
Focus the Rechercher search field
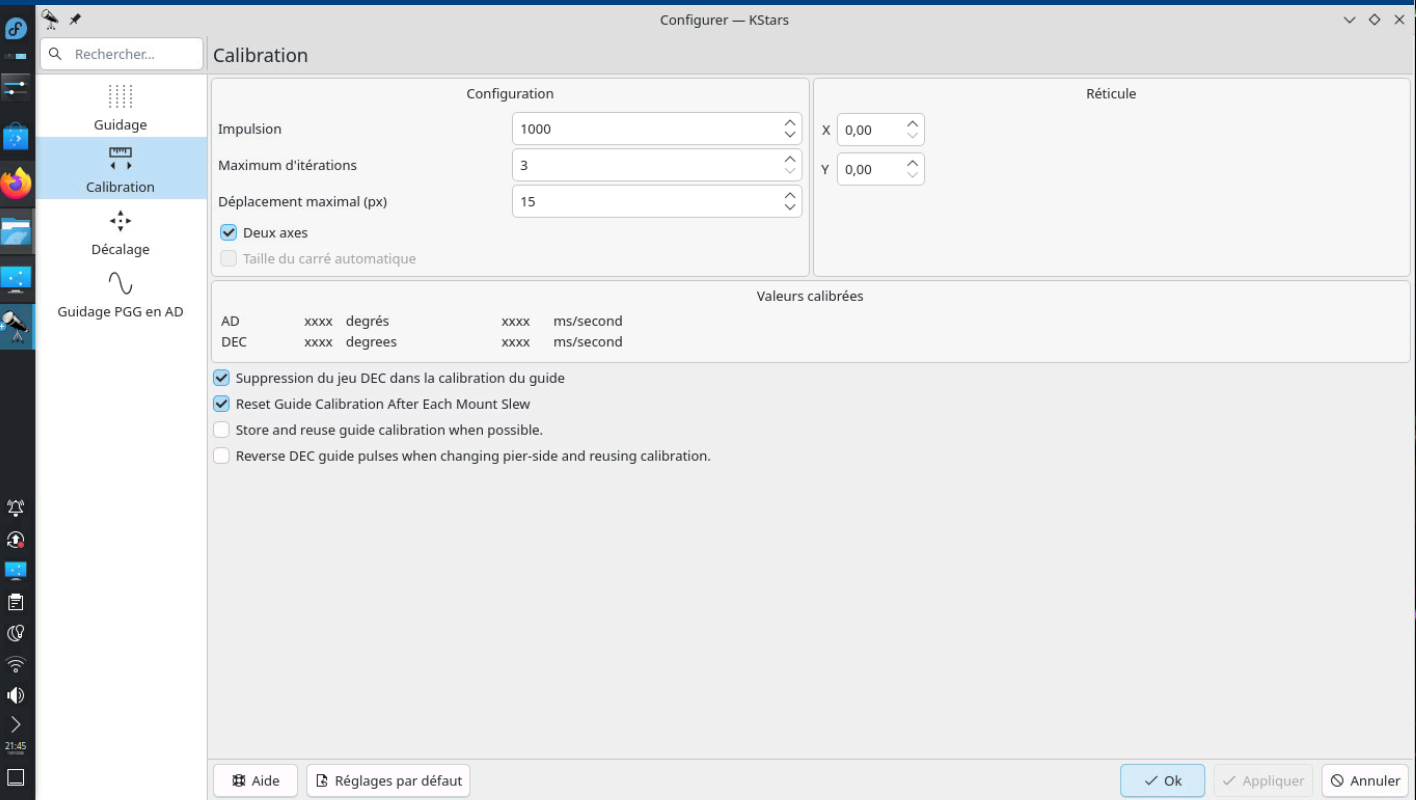122,54
